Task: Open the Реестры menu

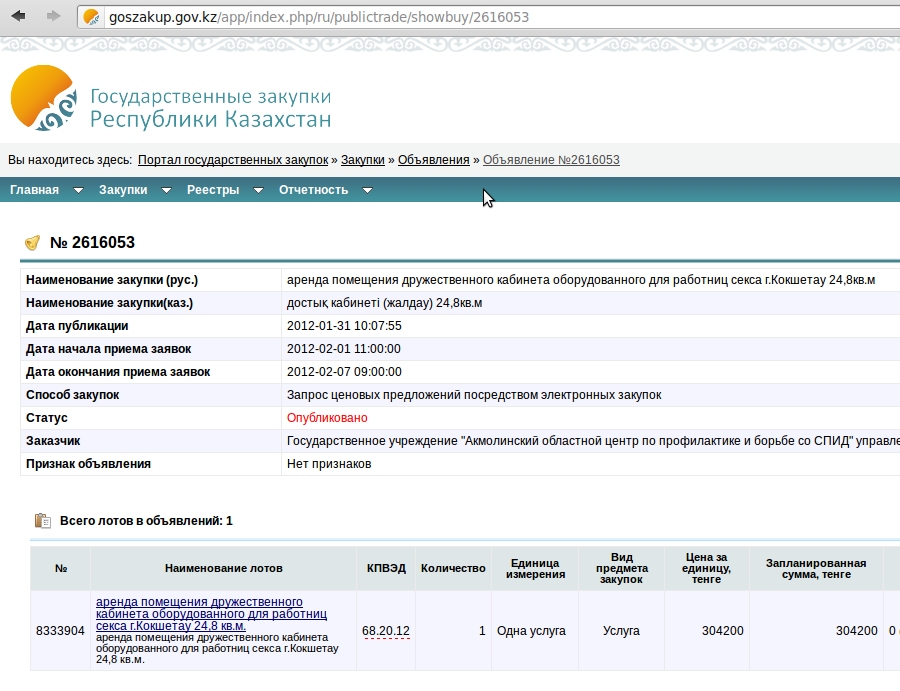Action: tap(213, 190)
